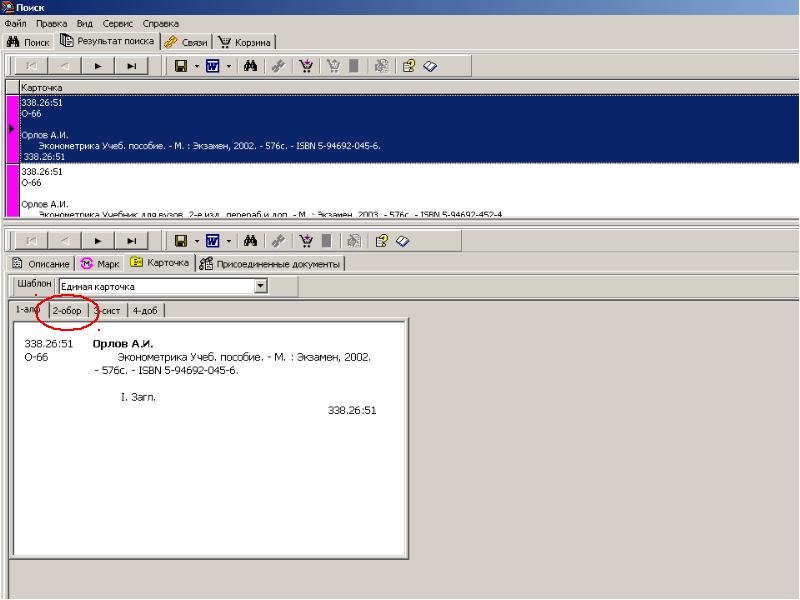Jump to last record in upper toolbar
Viewport: 800px width, 600px height.
pos(132,66)
